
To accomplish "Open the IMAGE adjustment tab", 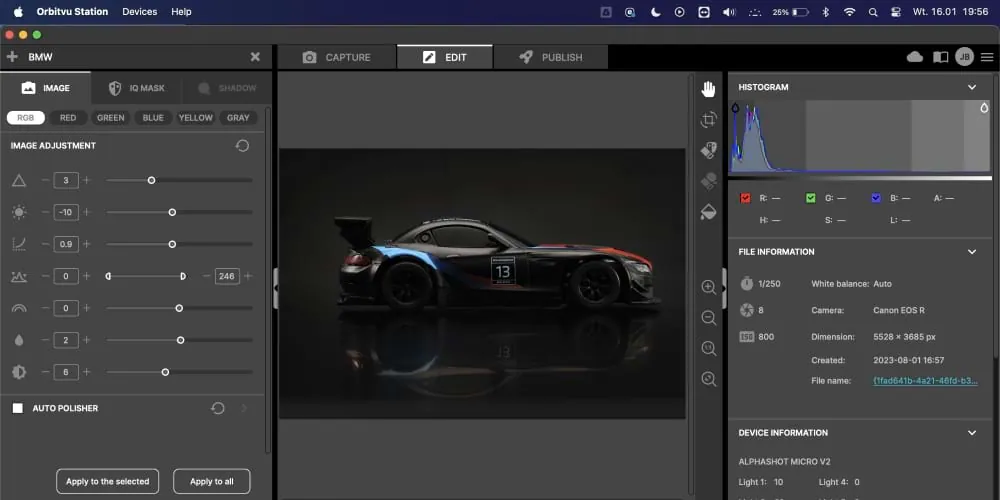I will click(x=46, y=88).
